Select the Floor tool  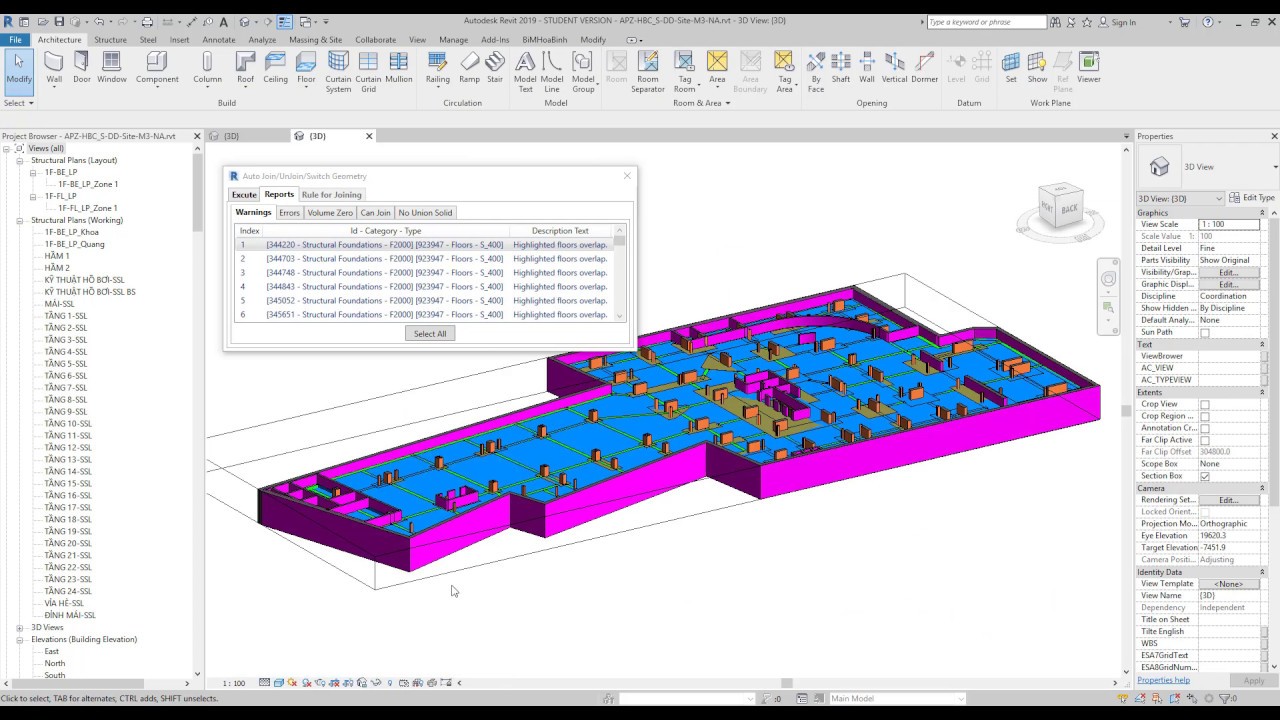tap(306, 68)
